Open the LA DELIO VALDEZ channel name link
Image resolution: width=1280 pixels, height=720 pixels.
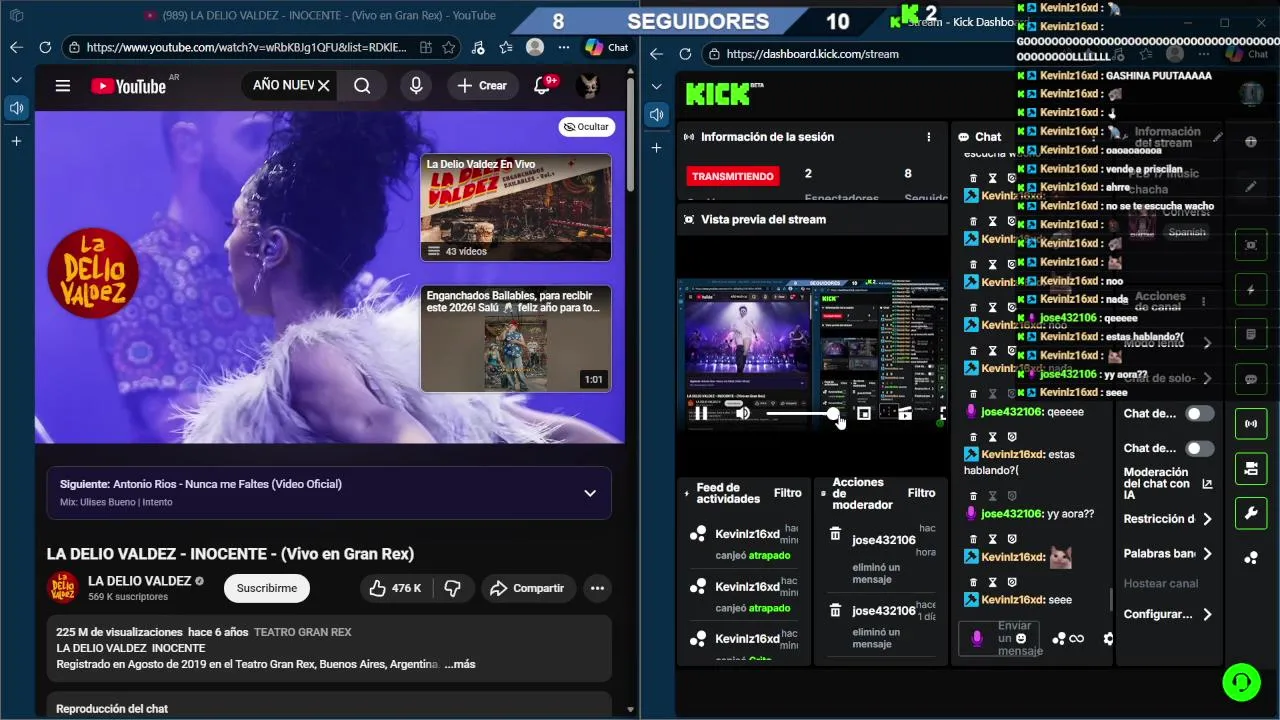point(139,581)
